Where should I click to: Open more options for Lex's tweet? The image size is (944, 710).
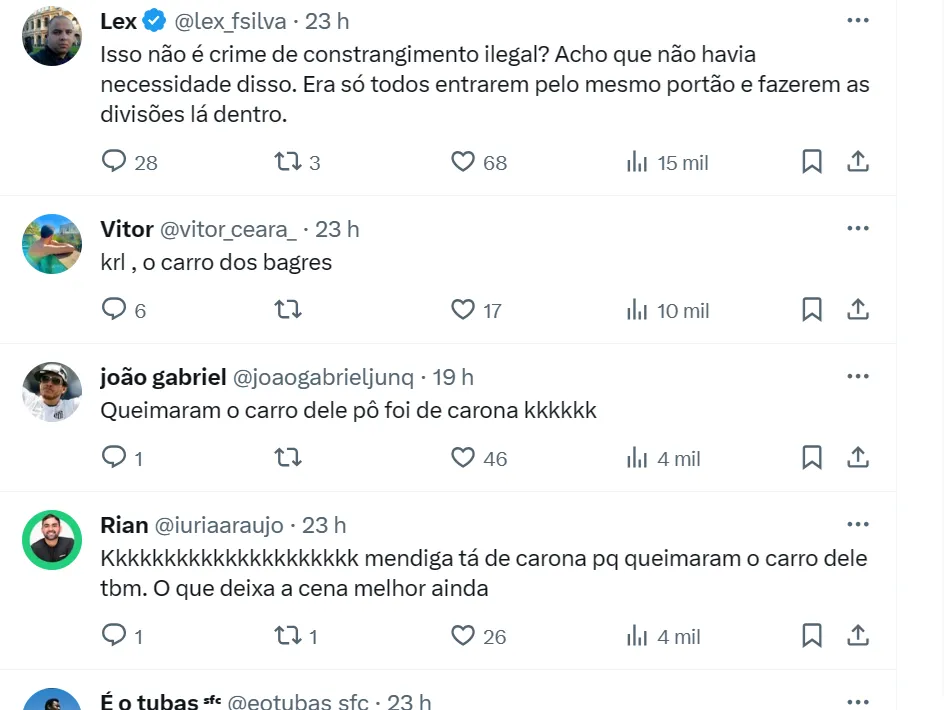(857, 20)
